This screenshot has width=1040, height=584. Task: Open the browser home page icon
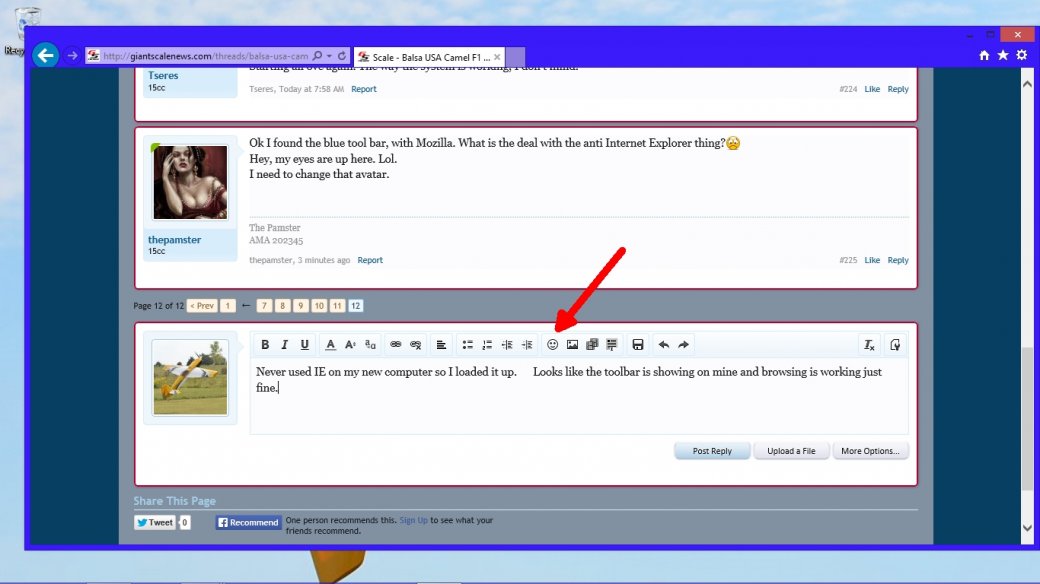(x=984, y=55)
